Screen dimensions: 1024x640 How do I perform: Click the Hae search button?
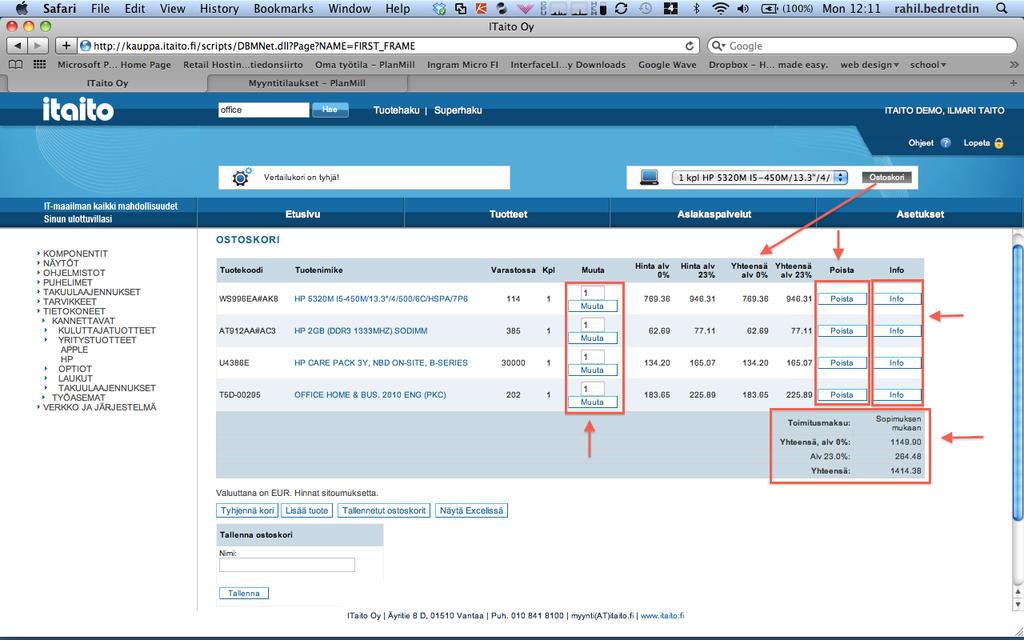(330, 110)
